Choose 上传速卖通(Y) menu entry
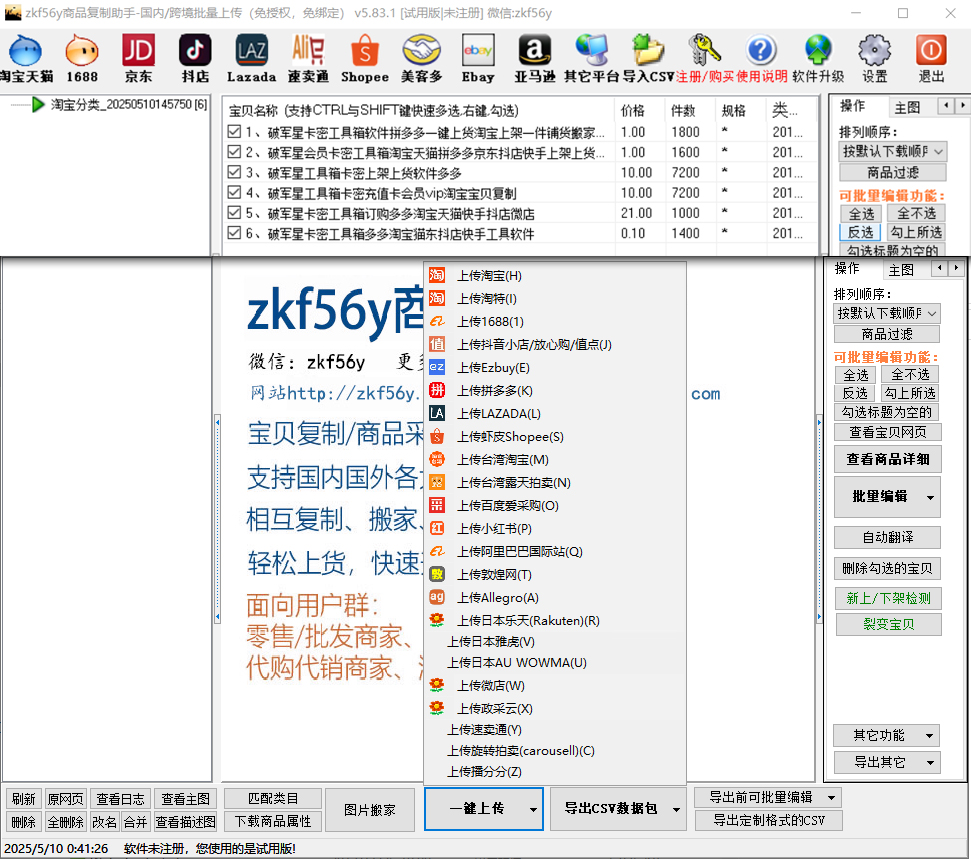Image resolution: width=971 pixels, height=859 pixels. (x=555, y=730)
